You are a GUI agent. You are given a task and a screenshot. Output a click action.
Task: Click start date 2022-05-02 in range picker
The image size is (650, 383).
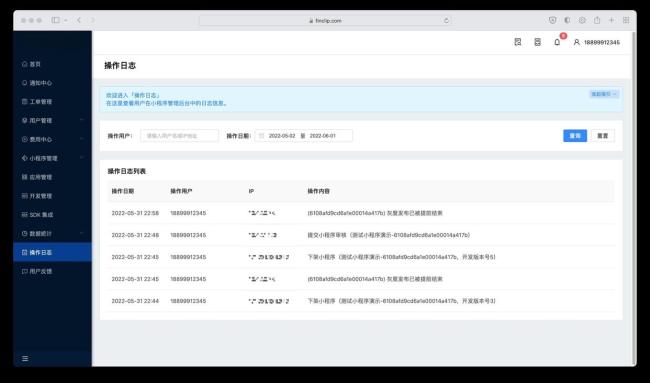(x=282, y=136)
